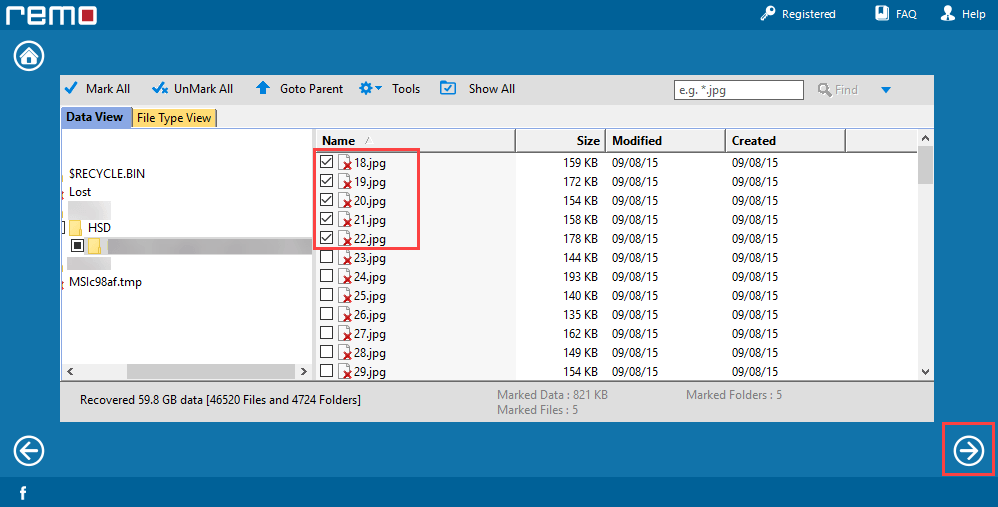Click the tree horizontal scrollbar thumb
This screenshot has width=998, height=507.
[211, 372]
